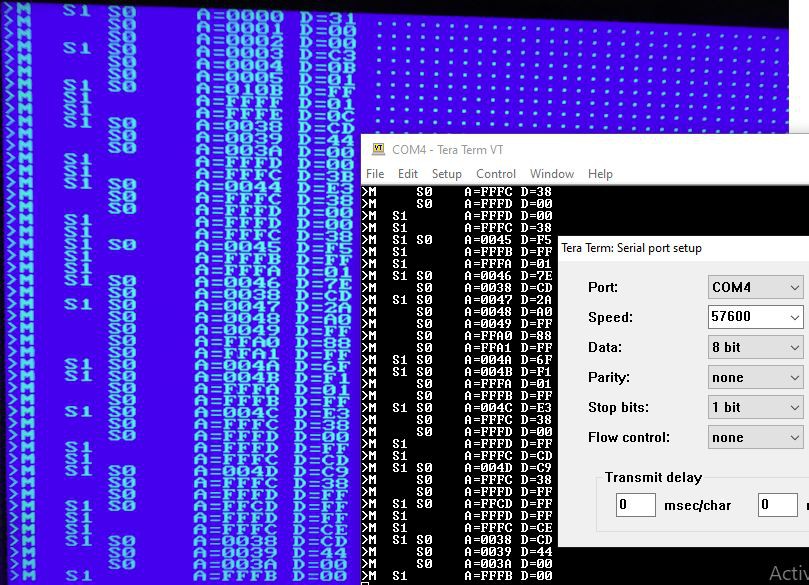Open the Setup menu in Tera Term
The image size is (809, 585).
pyautogui.click(x=447, y=174)
